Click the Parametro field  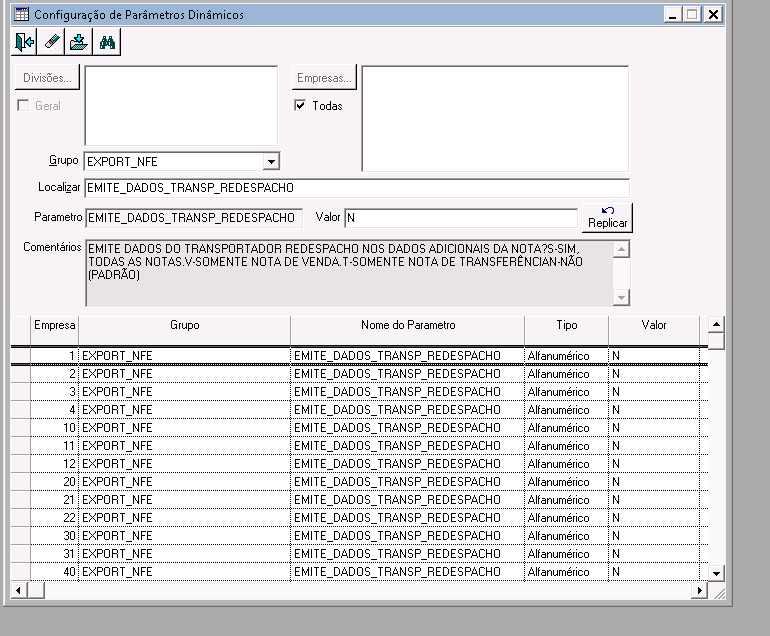(x=194, y=218)
